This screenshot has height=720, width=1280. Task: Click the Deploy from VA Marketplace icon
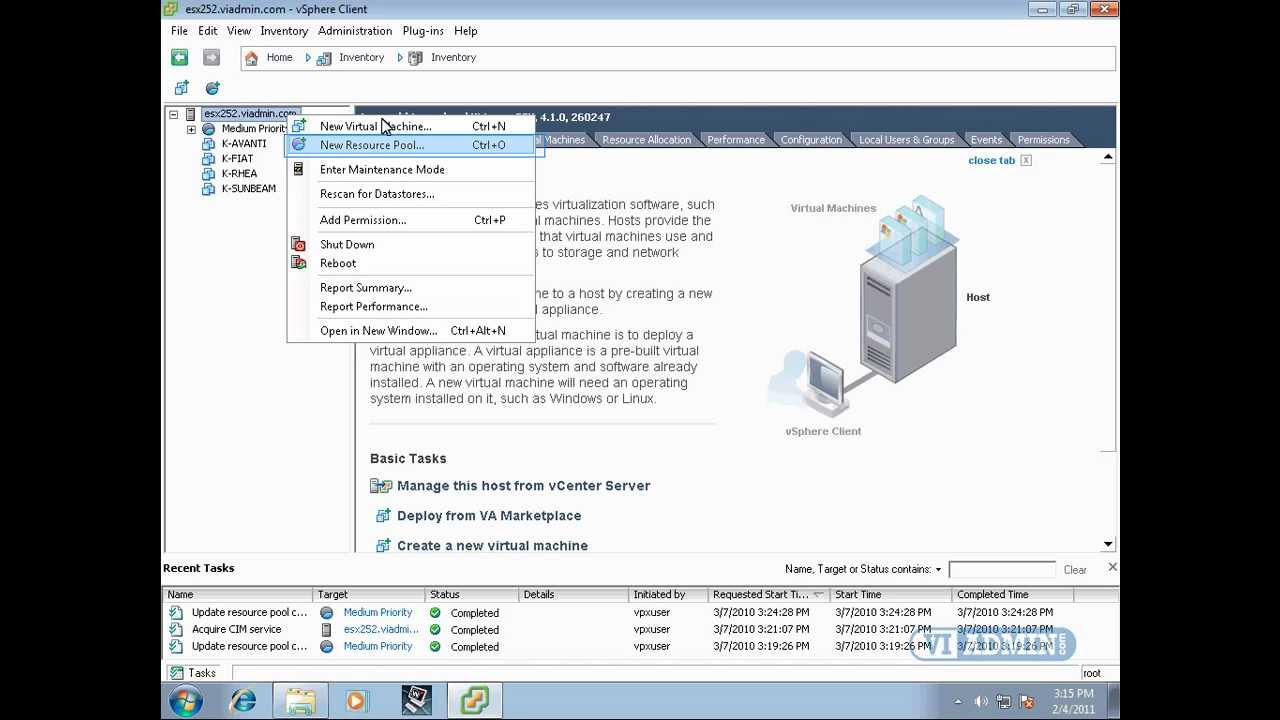click(x=382, y=516)
